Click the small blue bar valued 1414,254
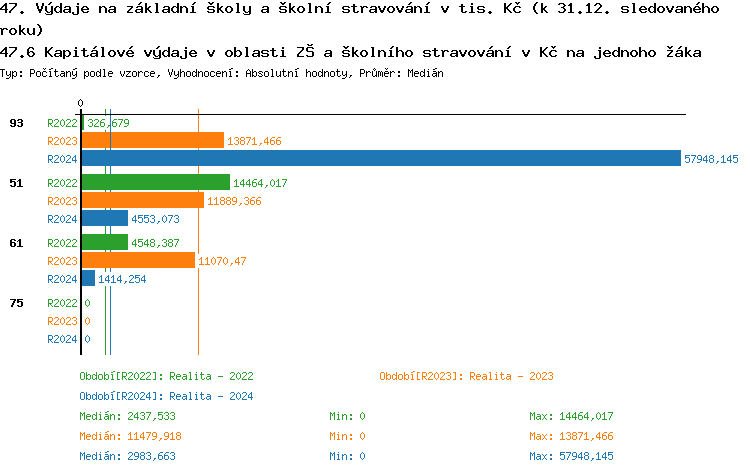Screen dimensions: 750x474 [x=88, y=279]
